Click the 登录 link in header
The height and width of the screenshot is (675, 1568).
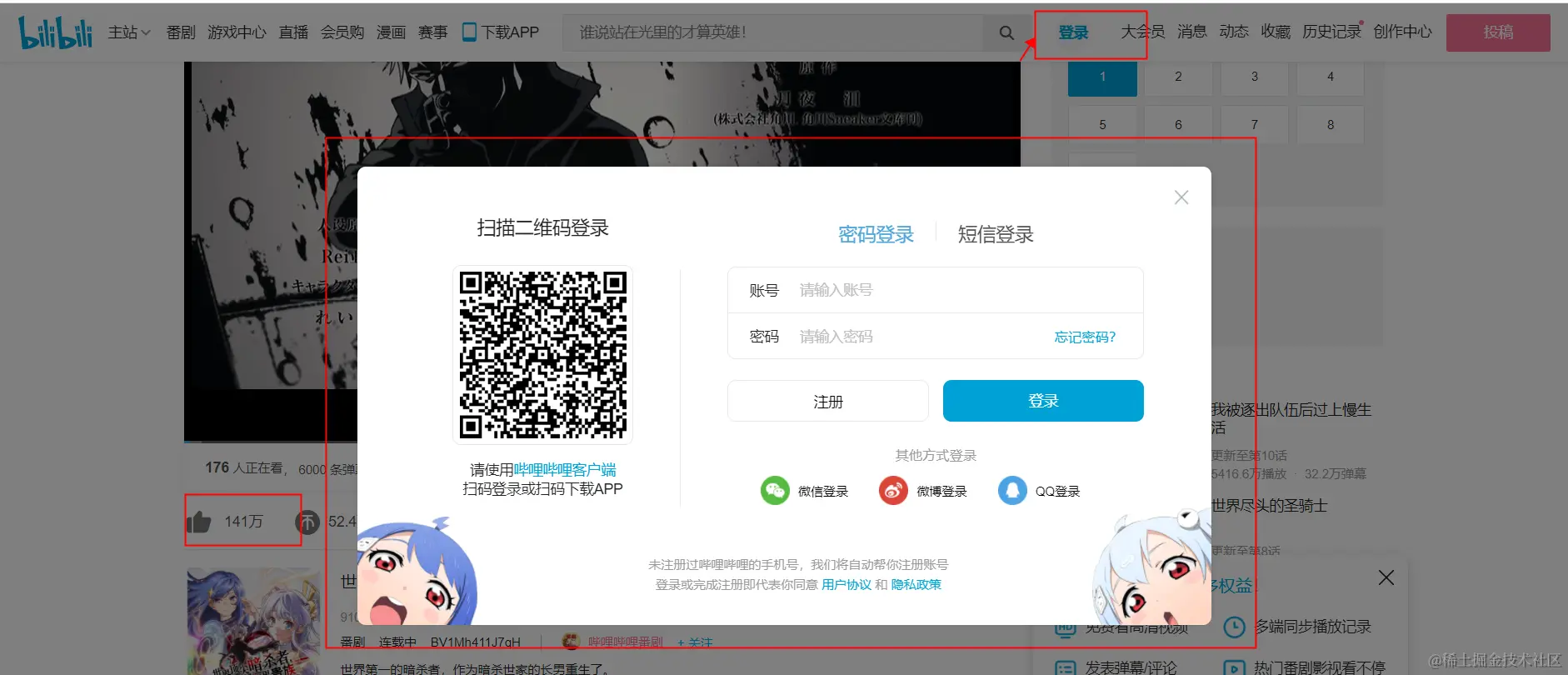coord(1073,32)
